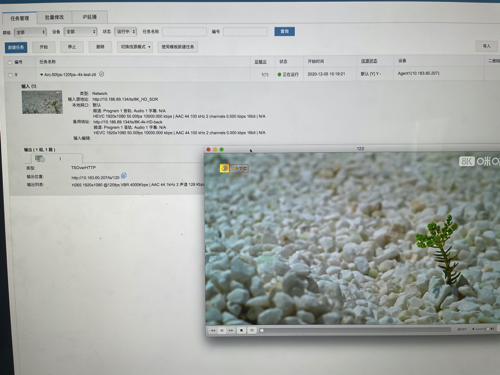The height and width of the screenshot is (375, 500).
Task: Click the blue 查询 search button
Action: (284, 31)
